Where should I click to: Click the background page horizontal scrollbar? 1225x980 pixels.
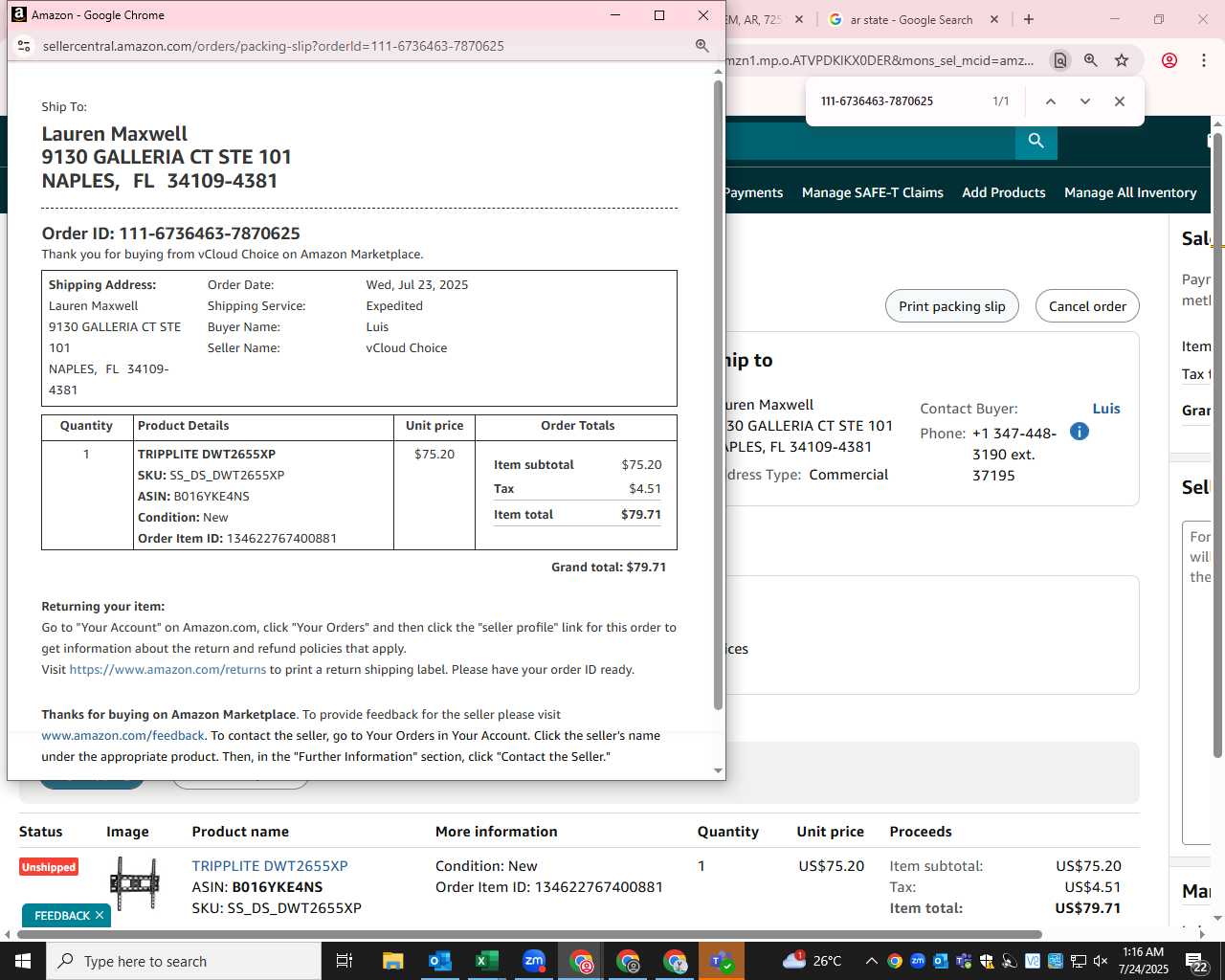coord(529,934)
